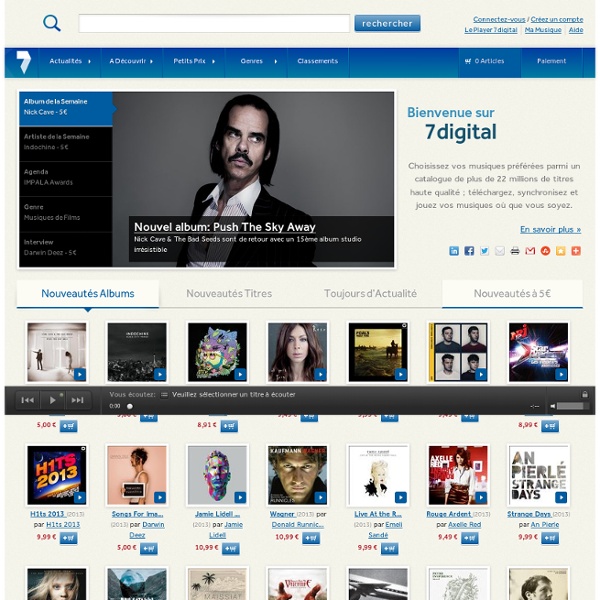Open the Créez un compte link
This screenshot has height=600, width=600.
(x=557, y=19)
